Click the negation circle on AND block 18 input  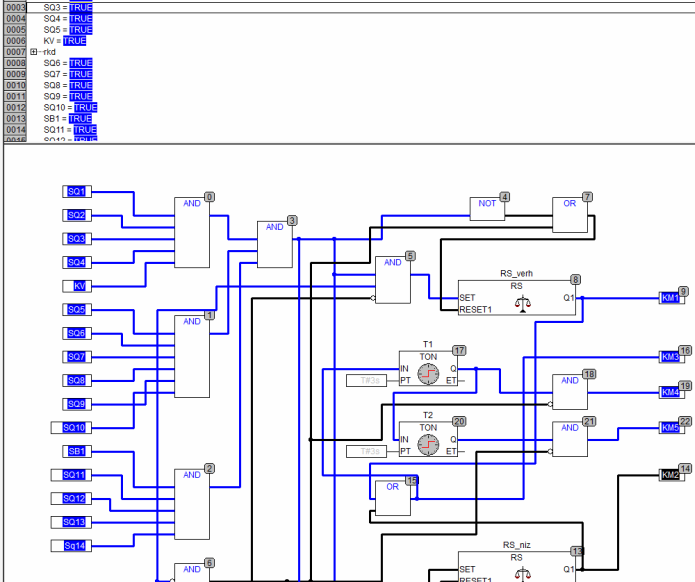550,404
